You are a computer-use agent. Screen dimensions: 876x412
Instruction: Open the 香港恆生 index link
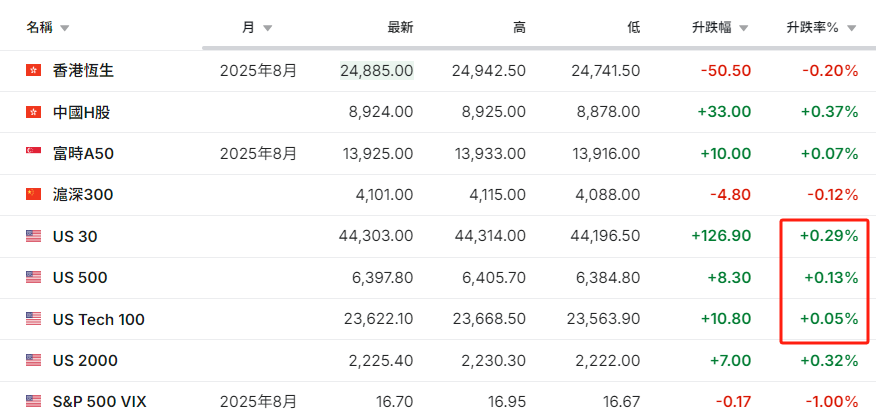coord(83,70)
